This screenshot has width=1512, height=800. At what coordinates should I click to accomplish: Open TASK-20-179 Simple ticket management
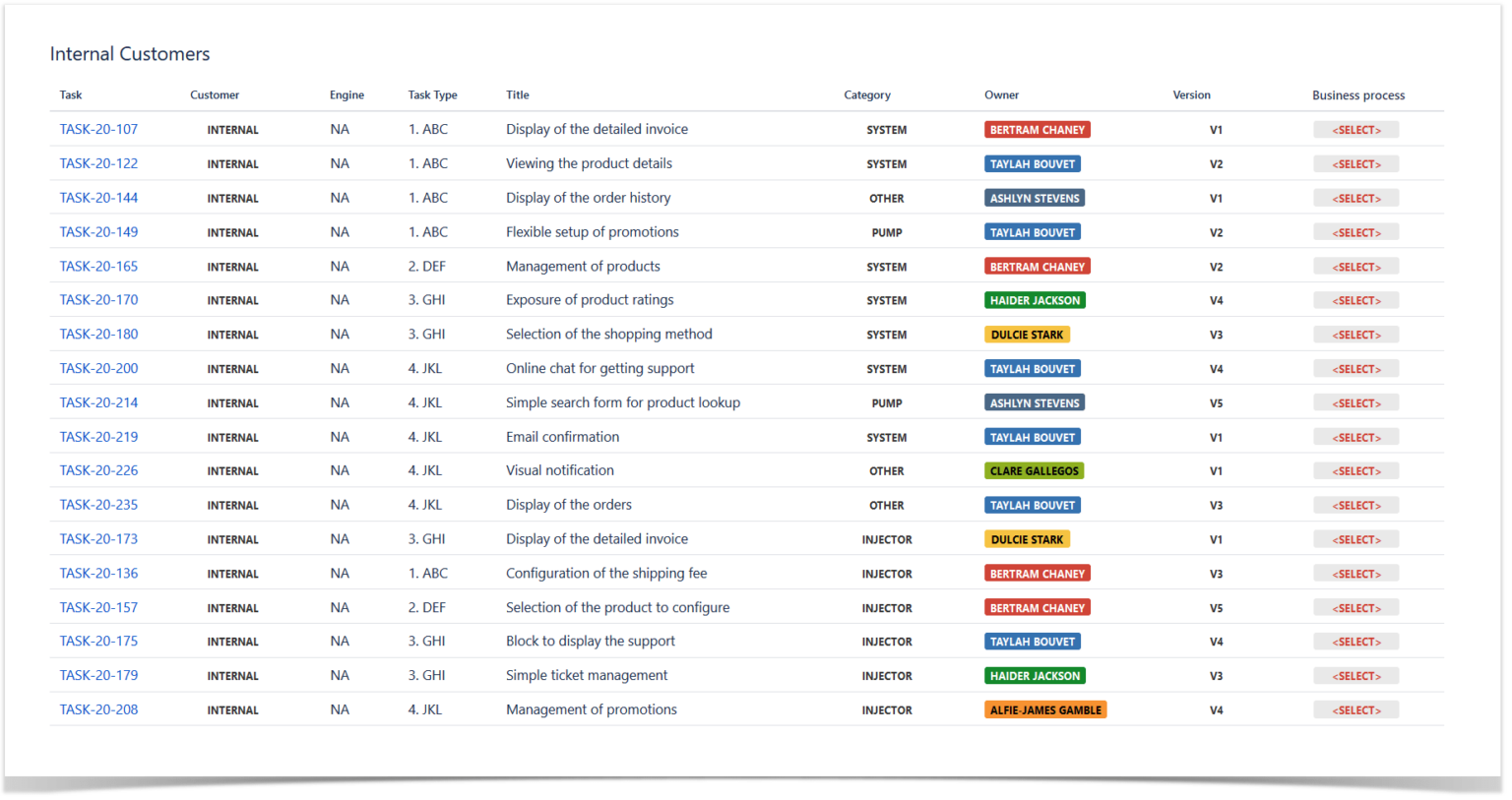coord(98,675)
